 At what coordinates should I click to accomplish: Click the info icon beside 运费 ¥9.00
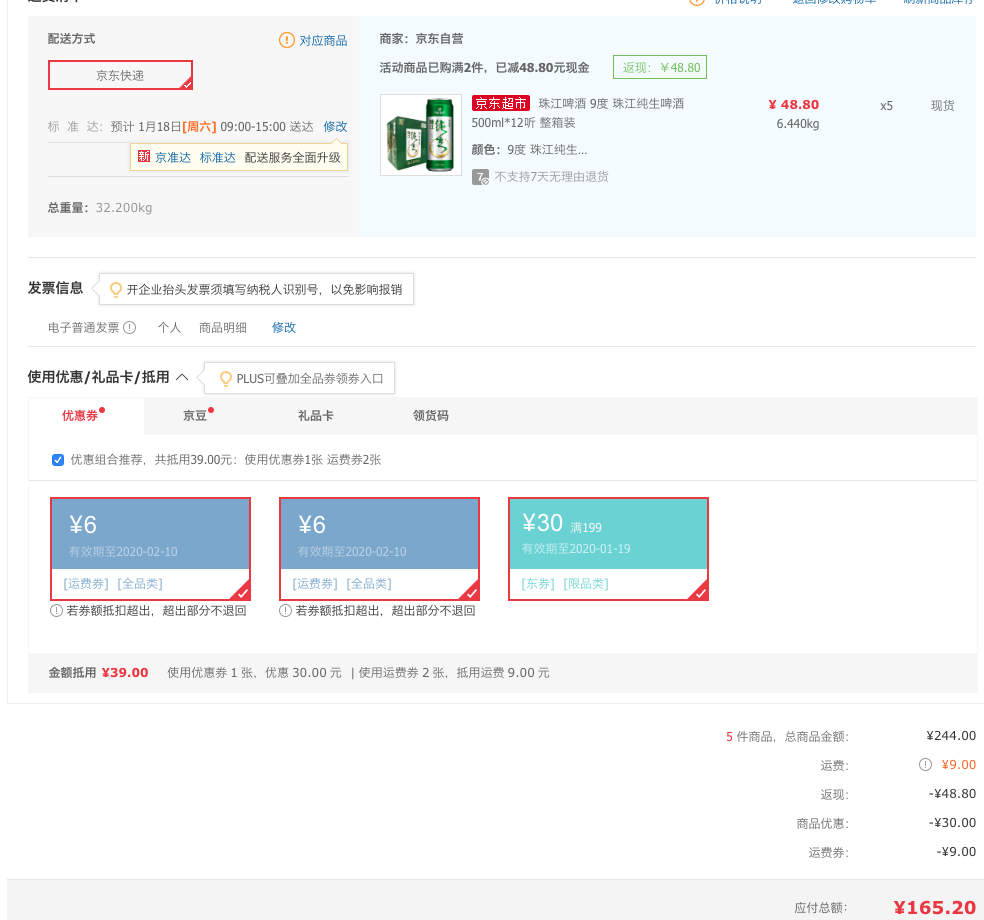pos(925,764)
